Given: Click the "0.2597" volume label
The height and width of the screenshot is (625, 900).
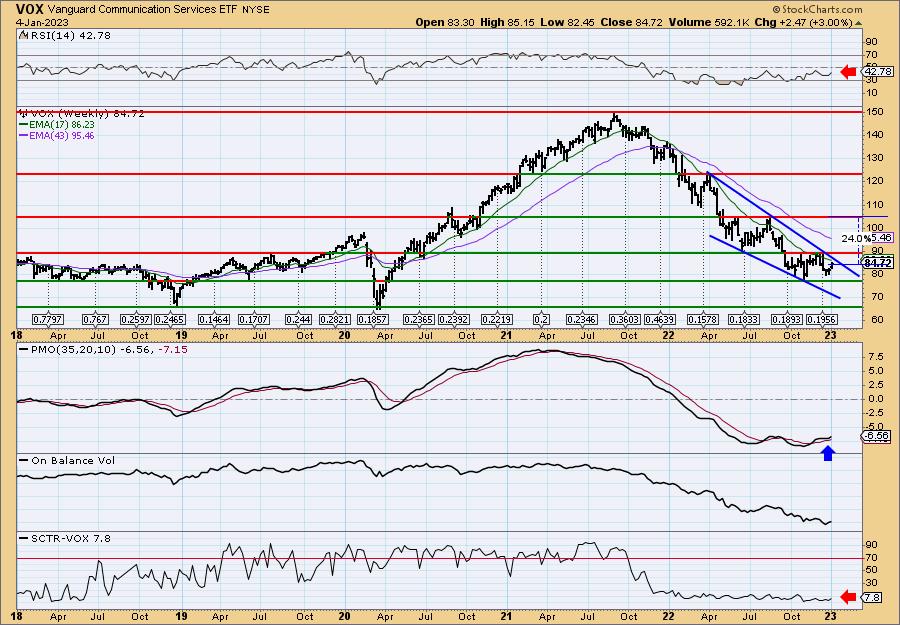Looking at the screenshot, I should pyautogui.click(x=137, y=319).
